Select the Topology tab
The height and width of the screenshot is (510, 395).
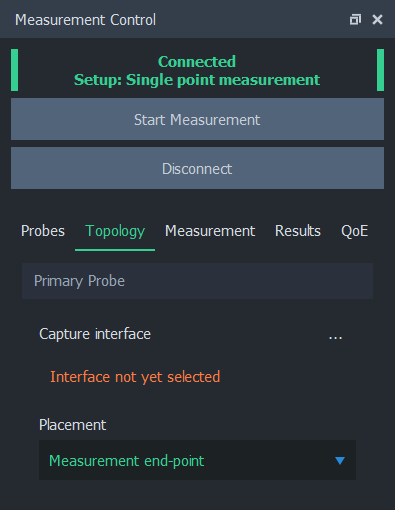pos(115,231)
